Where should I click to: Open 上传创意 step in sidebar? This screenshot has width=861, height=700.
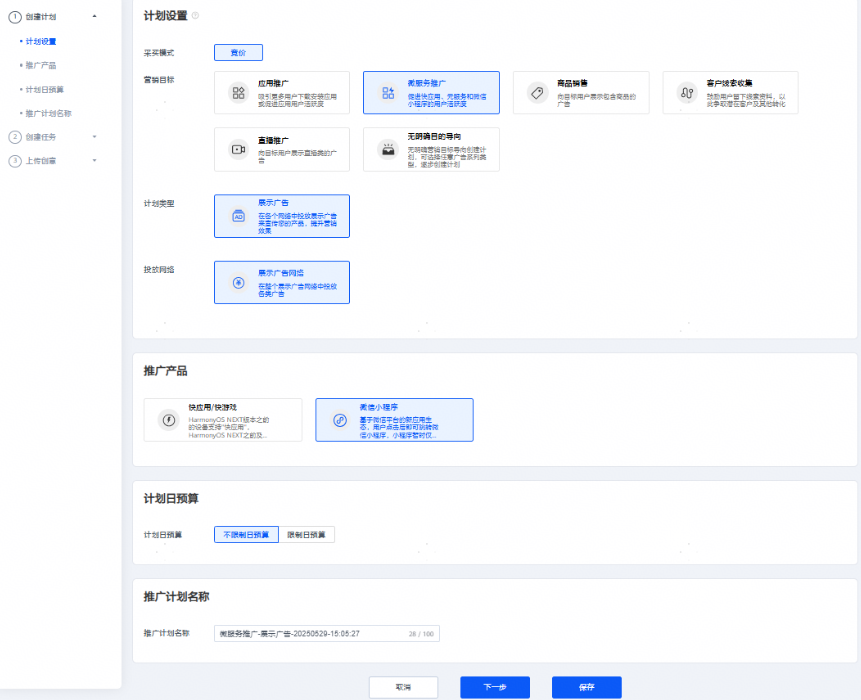click(x=41, y=161)
